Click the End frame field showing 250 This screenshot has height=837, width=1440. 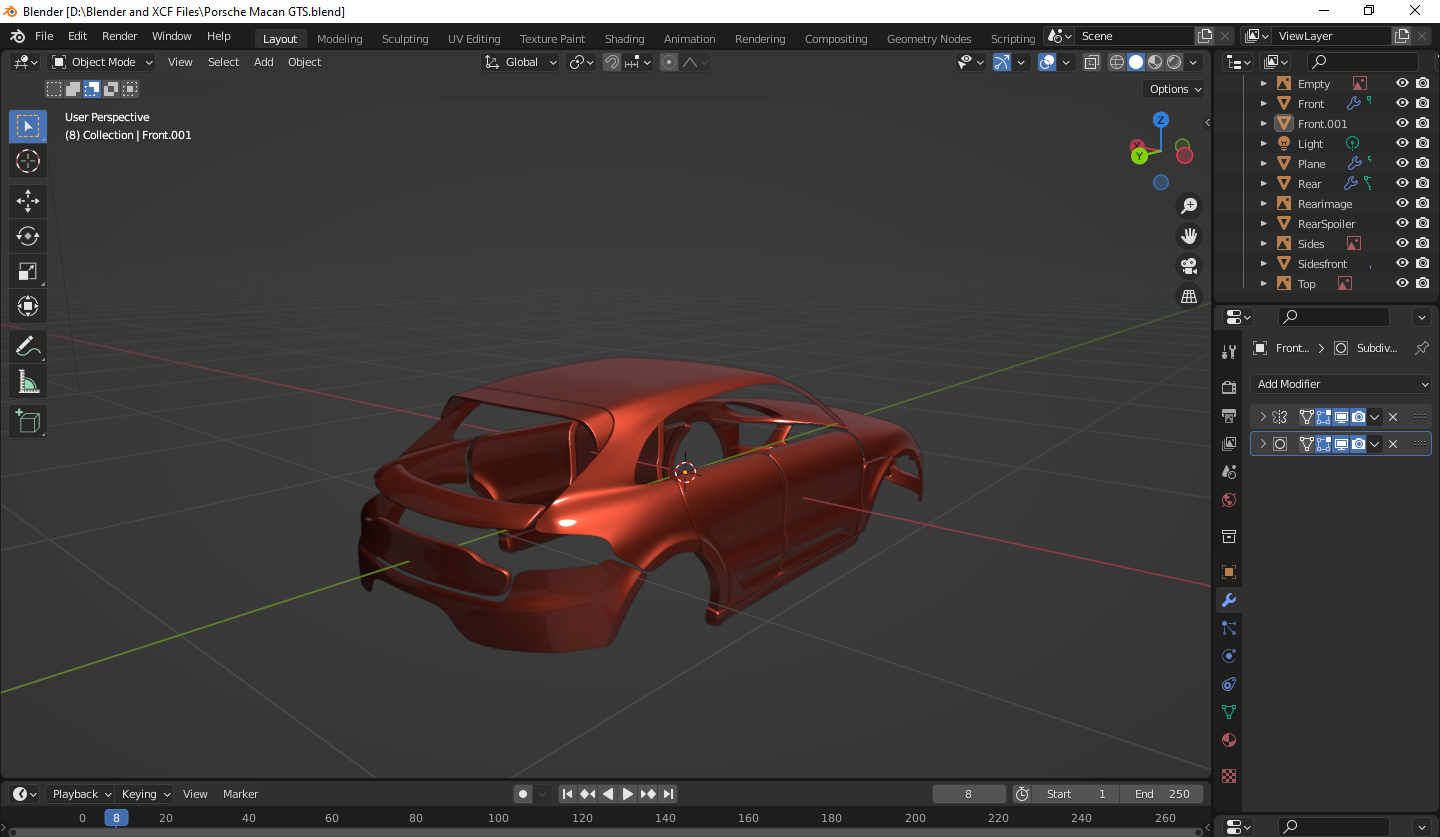click(1162, 794)
